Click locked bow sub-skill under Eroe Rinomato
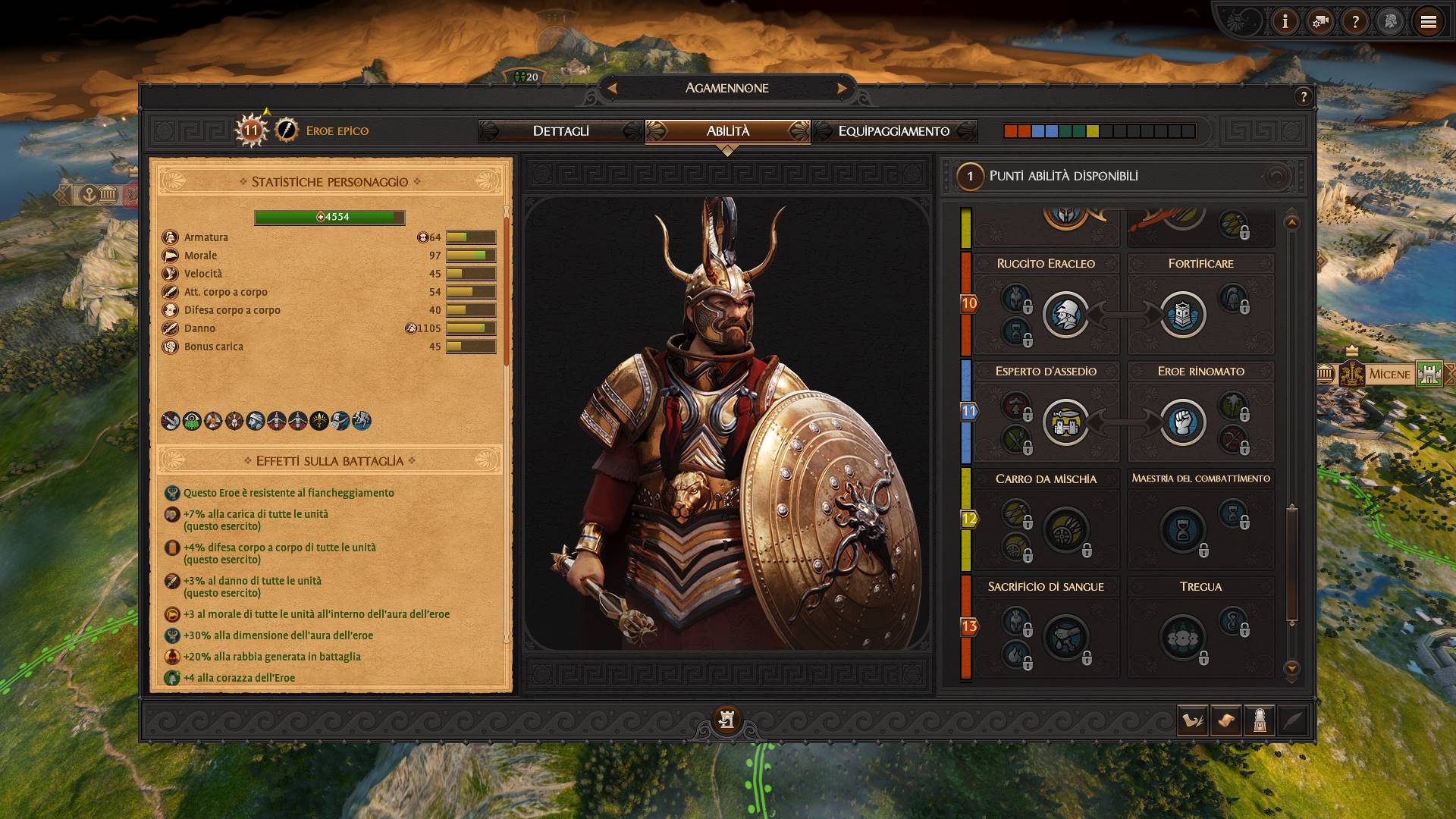Screen dimensions: 1456x819 [x=1233, y=439]
